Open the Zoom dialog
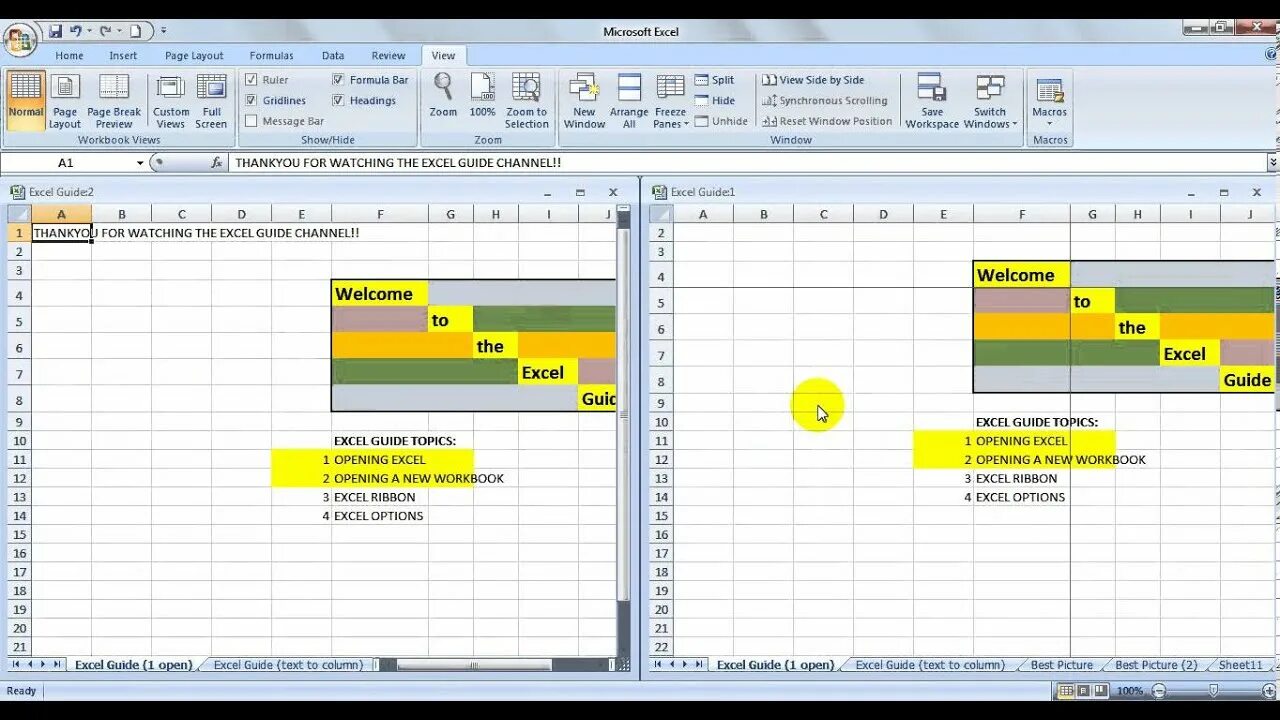1280x720 pixels. click(x=443, y=97)
